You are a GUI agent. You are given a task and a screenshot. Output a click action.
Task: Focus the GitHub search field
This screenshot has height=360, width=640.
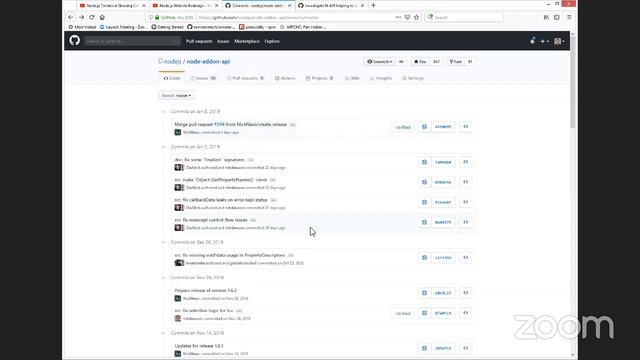tap(132, 41)
